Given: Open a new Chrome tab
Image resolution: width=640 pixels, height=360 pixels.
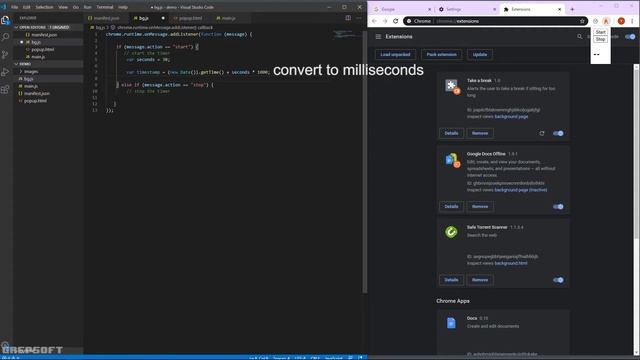Looking at the screenshot, I should (572, 9).
